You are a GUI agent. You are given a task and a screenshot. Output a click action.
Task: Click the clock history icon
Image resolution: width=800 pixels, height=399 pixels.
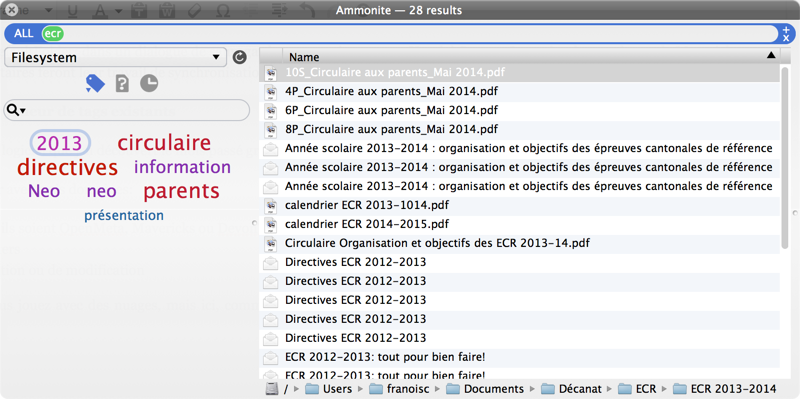point(149,84)
